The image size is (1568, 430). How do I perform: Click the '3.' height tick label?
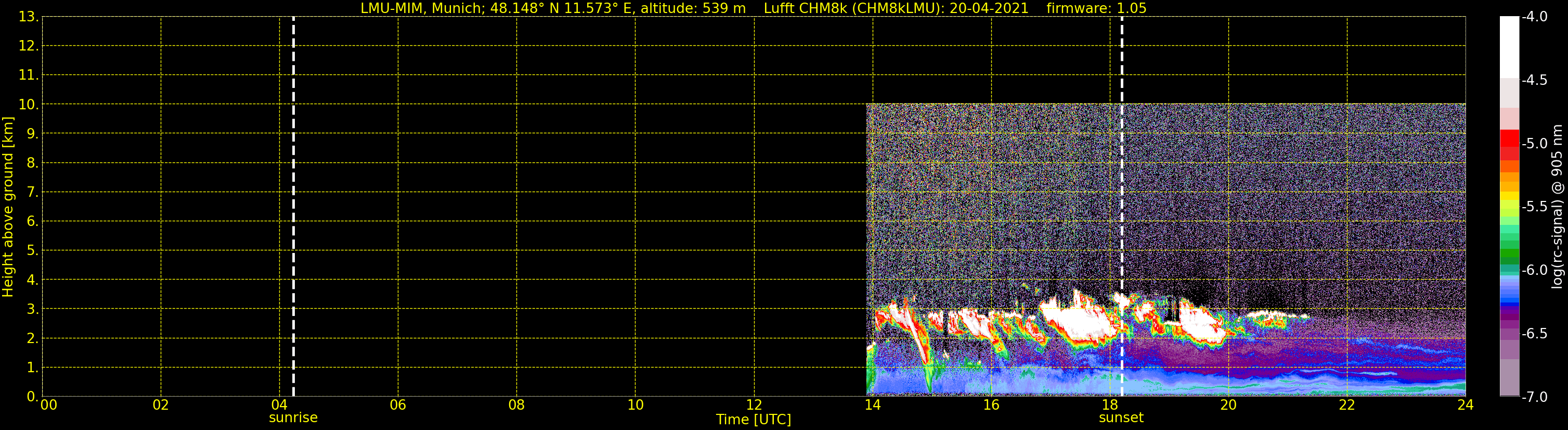click(x=32, y=309)
